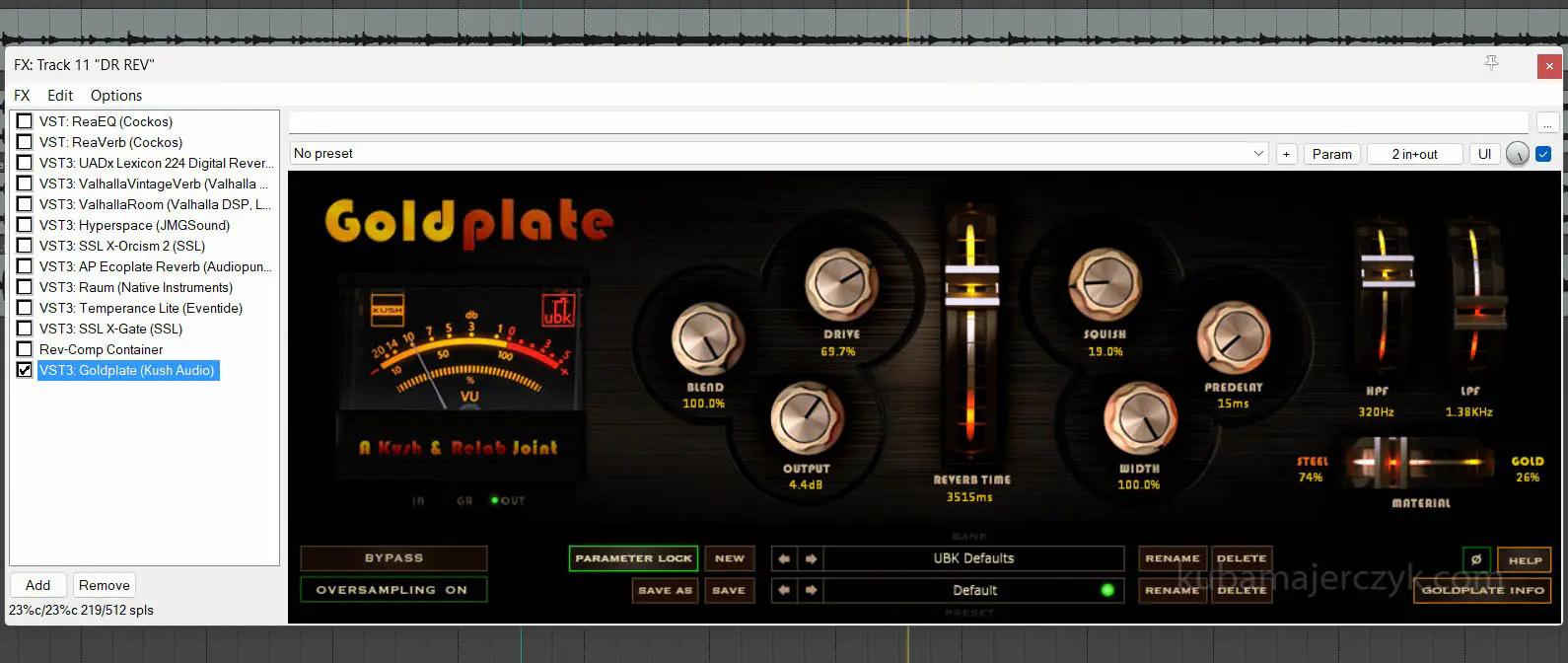This screenshot has height=663, width=1568.
Task: Click the Drive knob
Action: pyautogui.click(x=841, y=285)
